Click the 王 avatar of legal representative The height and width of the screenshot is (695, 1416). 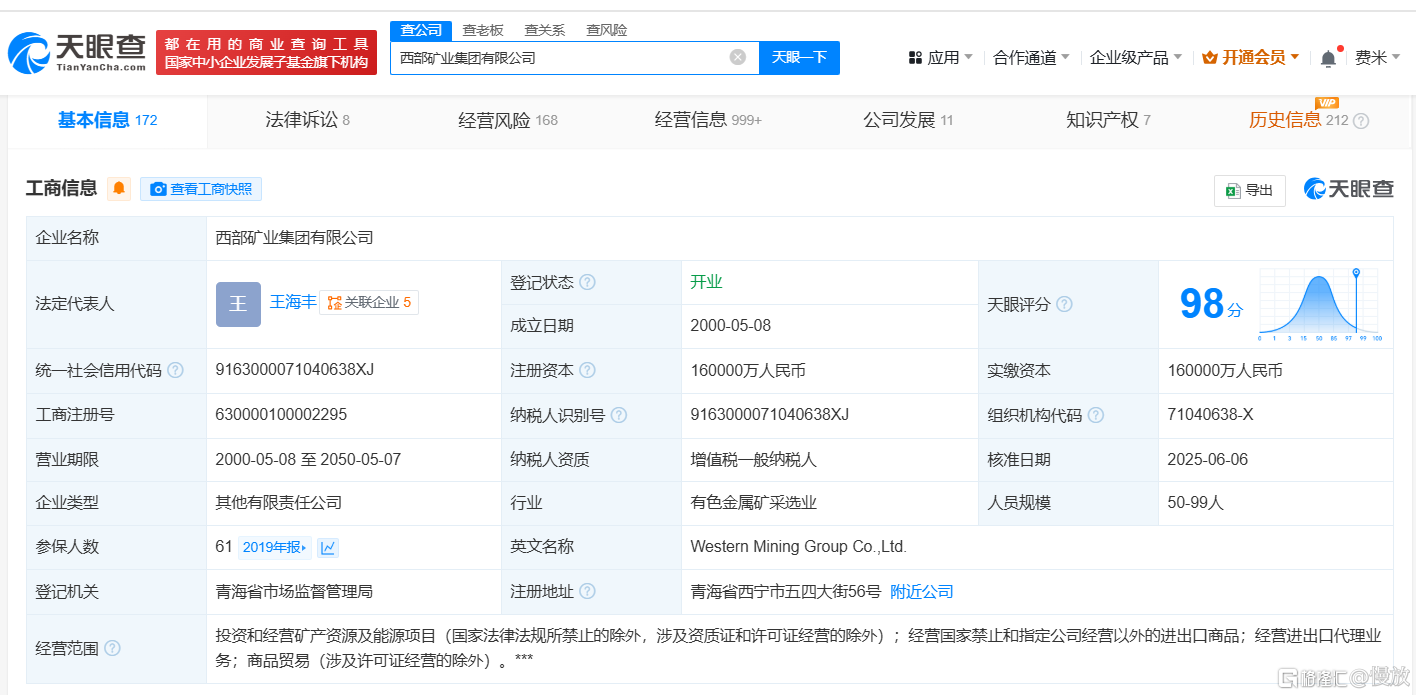pos(238,304)
